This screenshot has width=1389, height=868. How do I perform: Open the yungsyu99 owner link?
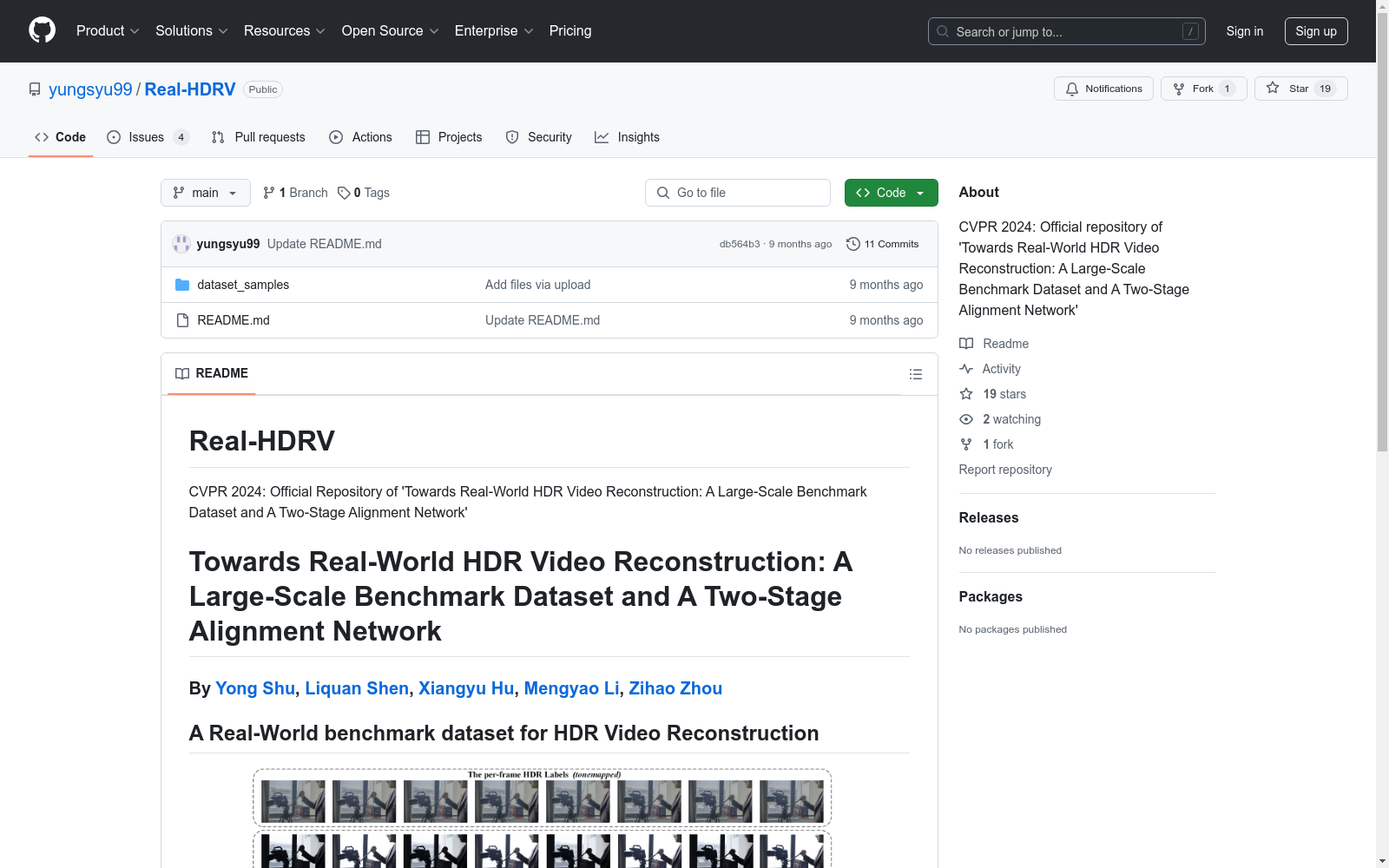click(x=90, y=89)
